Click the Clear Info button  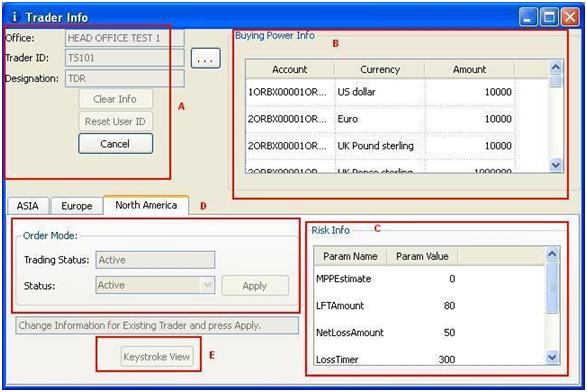pyautogui.click(x=115, y=99)
